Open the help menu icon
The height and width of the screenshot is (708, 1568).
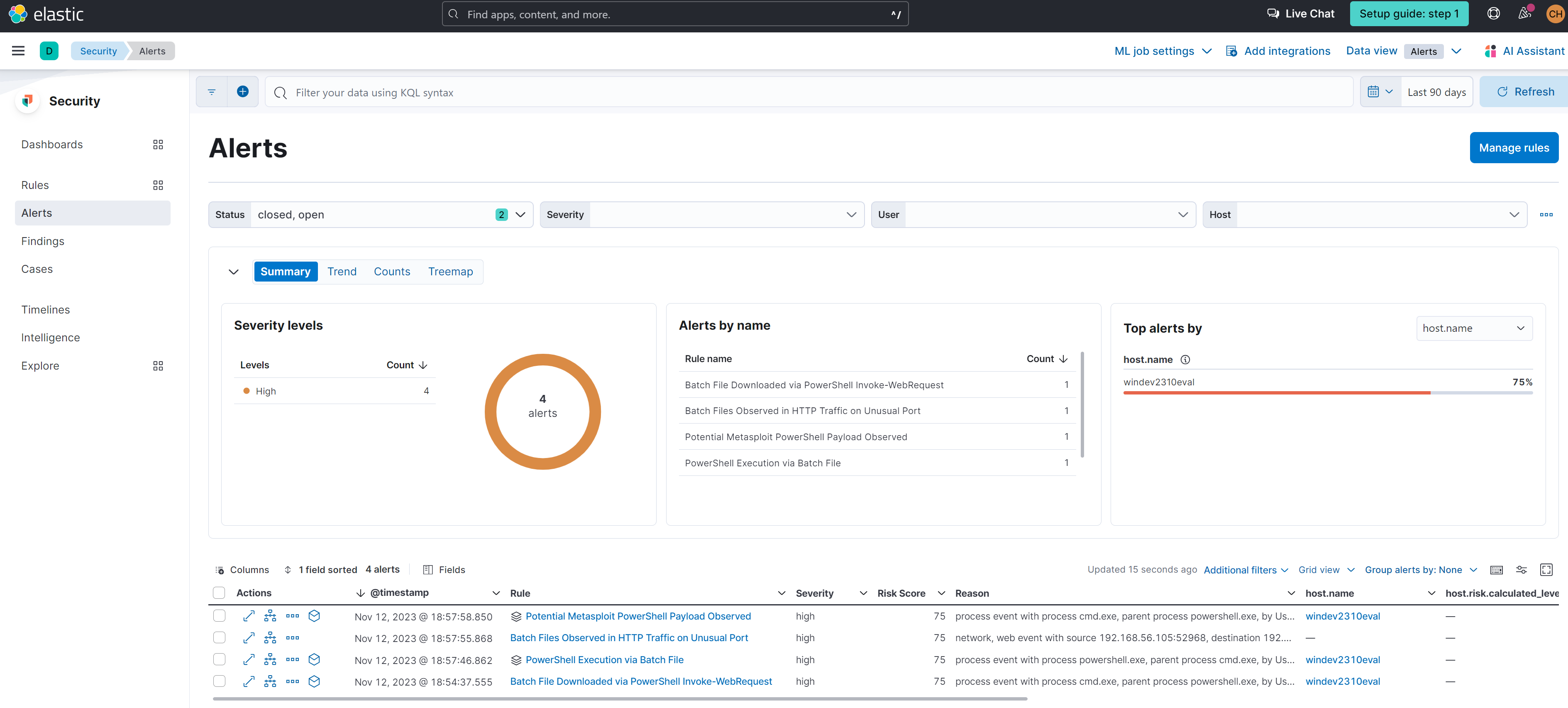tap(1493, 13)
